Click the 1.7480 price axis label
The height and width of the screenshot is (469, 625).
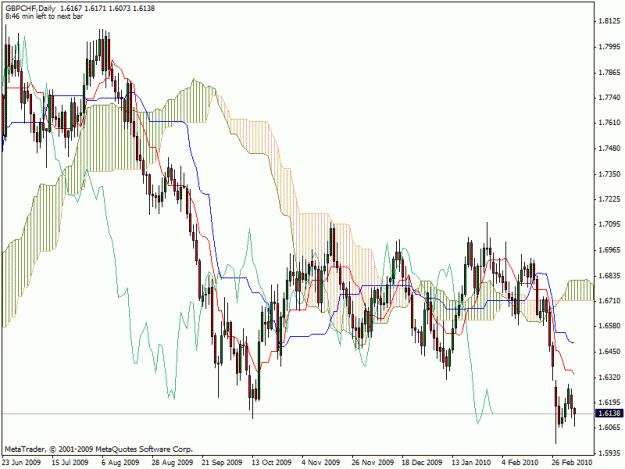click(610, 148)
